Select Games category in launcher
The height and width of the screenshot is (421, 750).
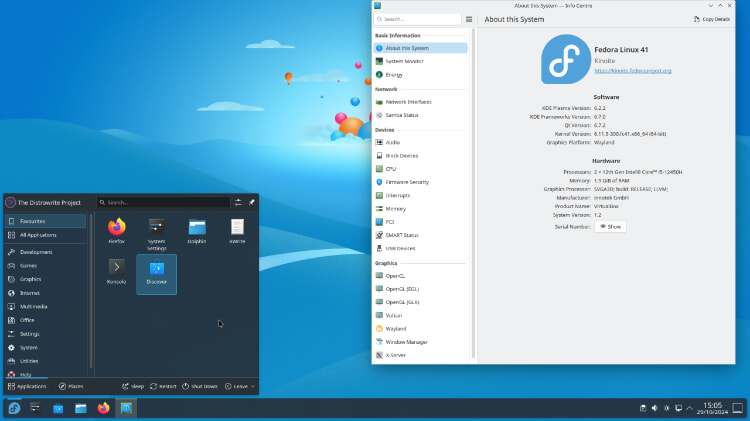[45, 266]
